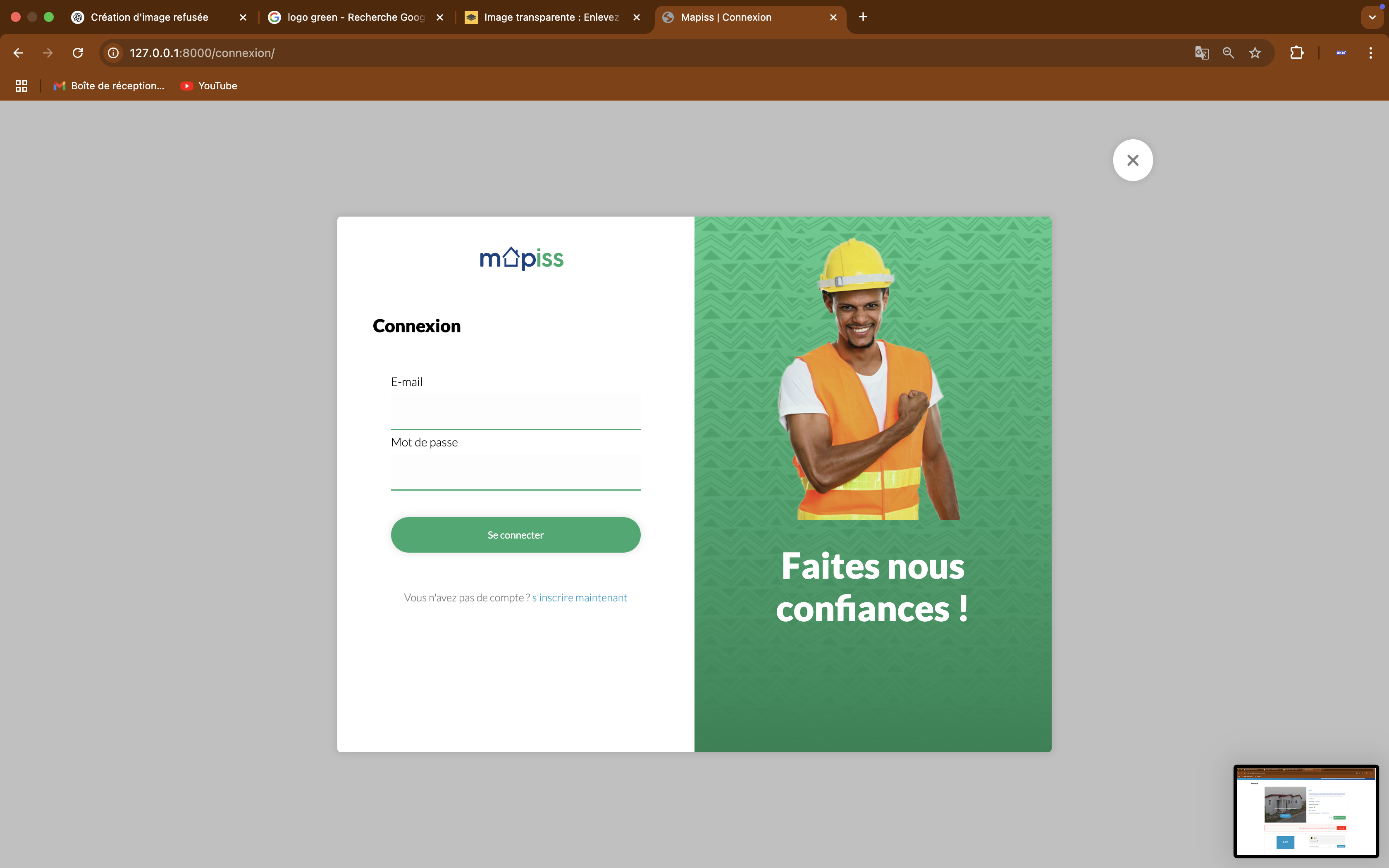Click the Mapiss logo
The width and height of the screenshot is (1389, 868).
[x=521, y=258]
